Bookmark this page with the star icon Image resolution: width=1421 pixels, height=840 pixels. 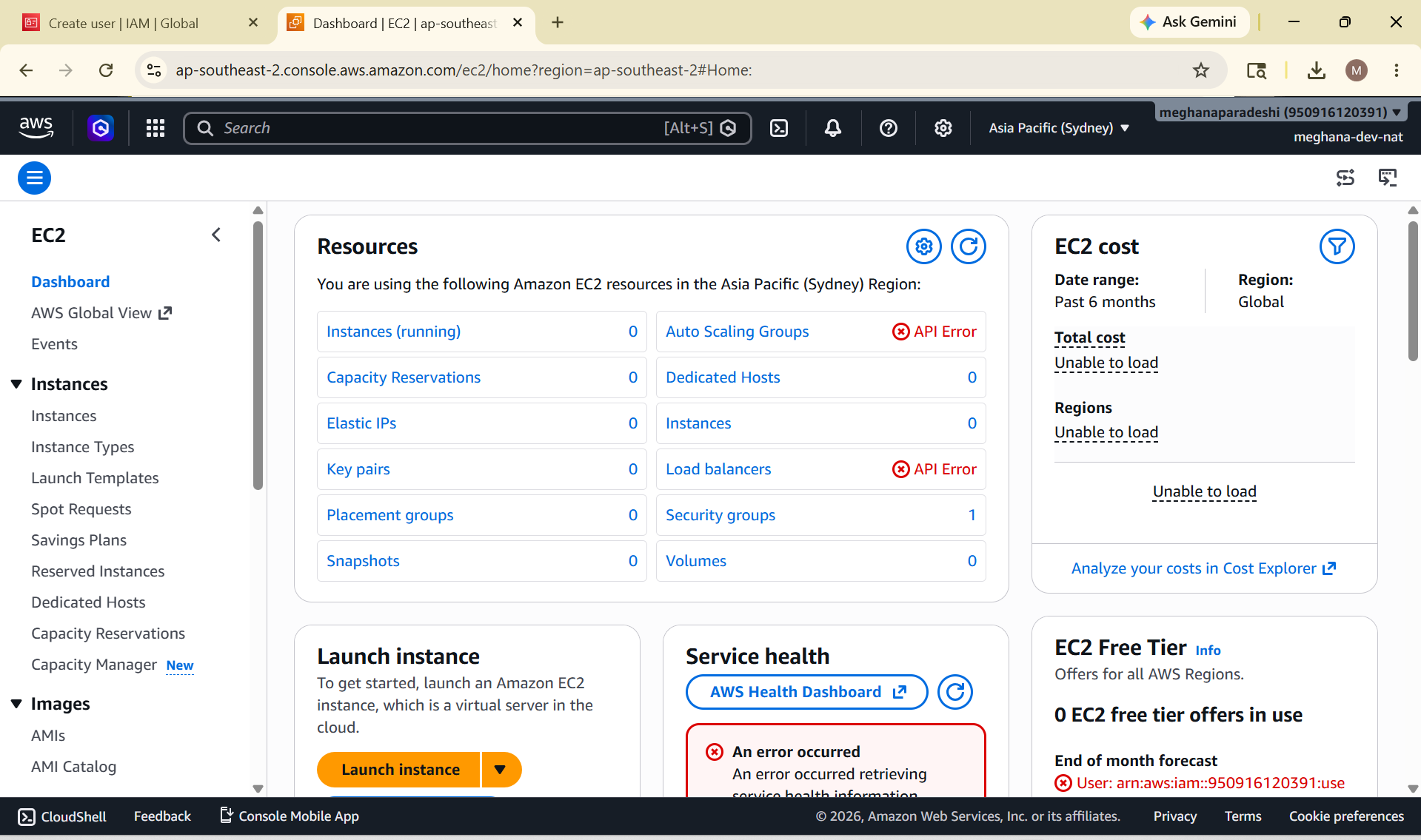(x=1201, y=70)
